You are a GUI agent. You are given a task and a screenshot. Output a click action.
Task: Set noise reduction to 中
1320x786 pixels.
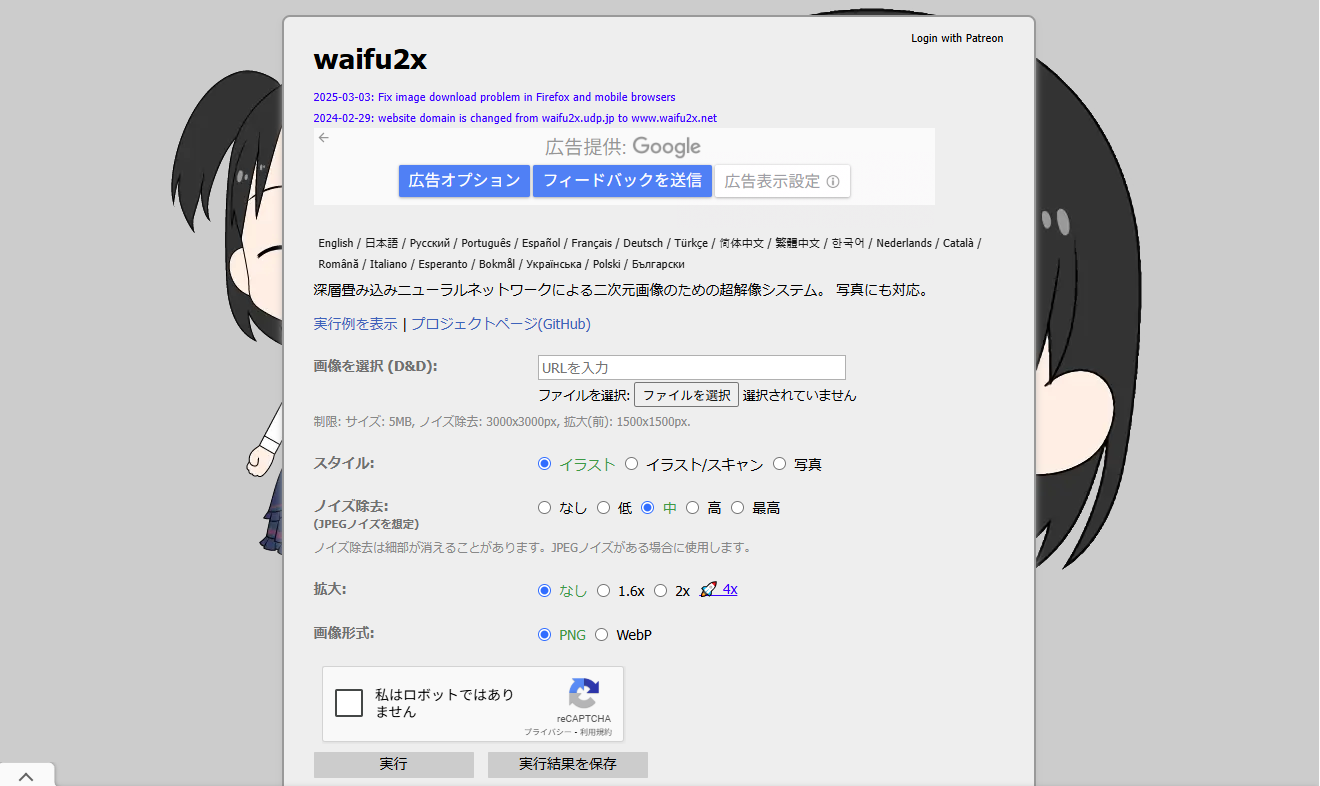click(647, 508)
